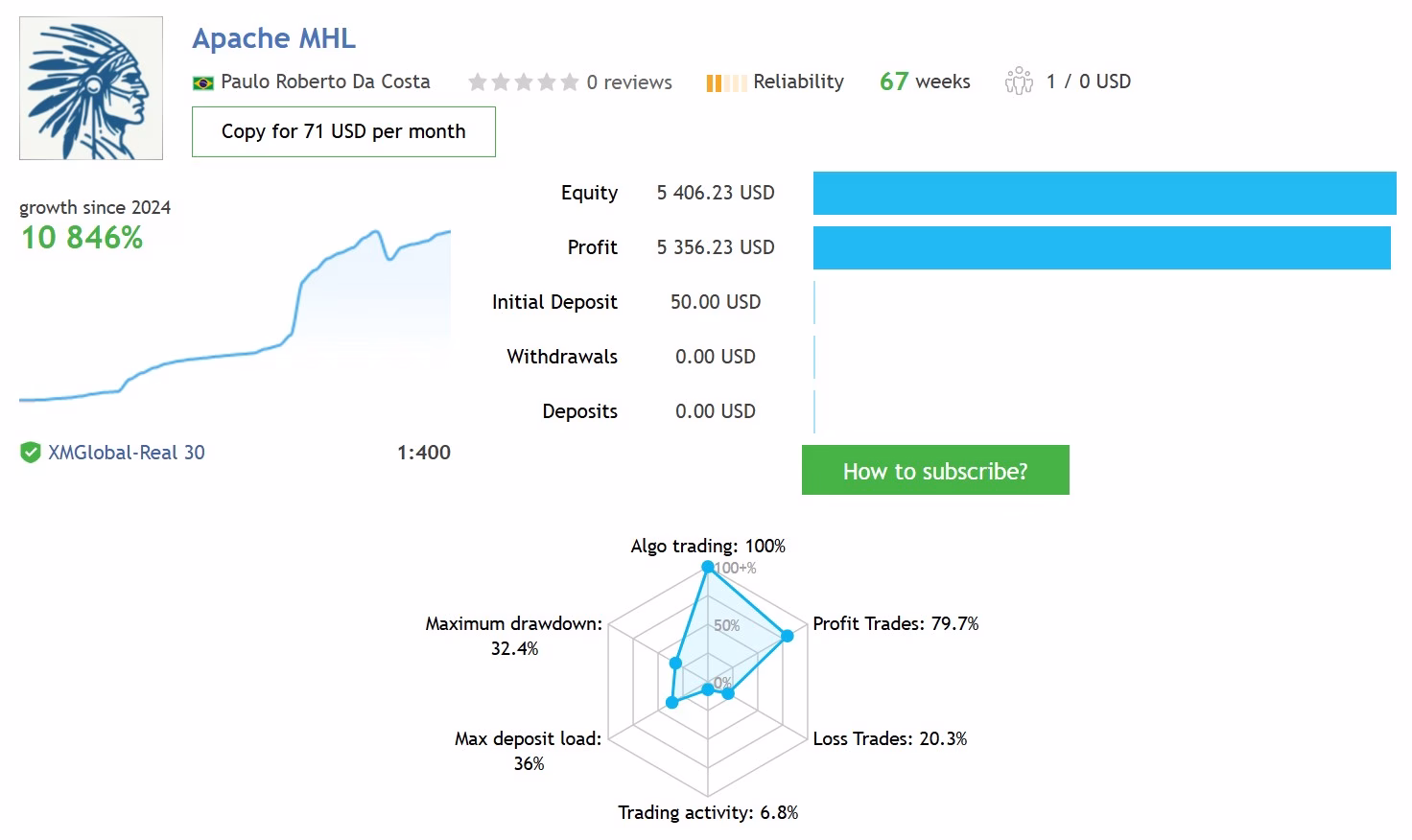Click the green verified shield icon
Viewport: 1412px width, 840px height.
[x=30, y=453]
